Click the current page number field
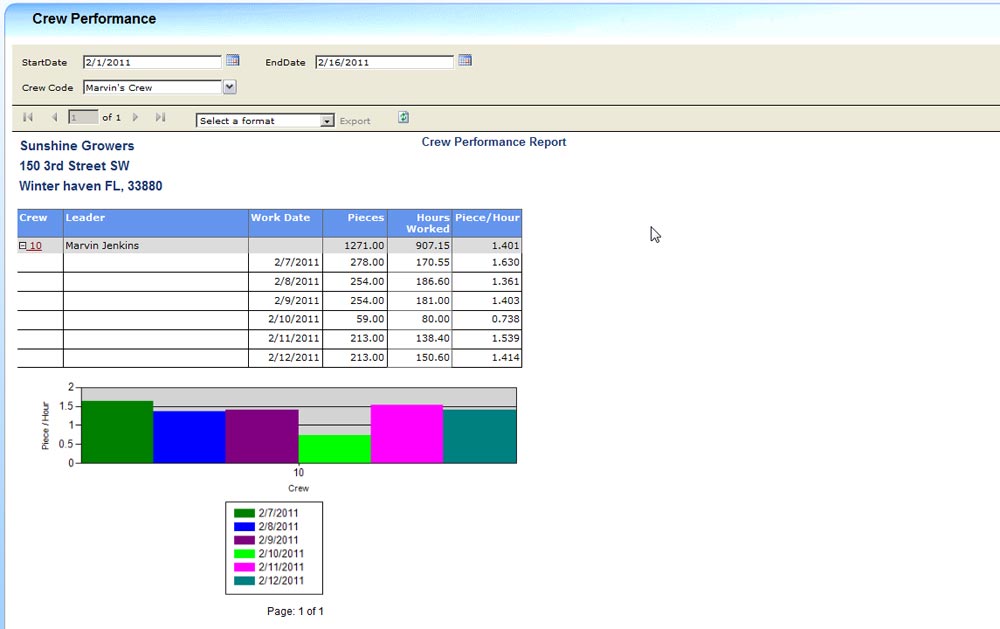Image resolution: width=1000 pixels, height=629 pixels. pos(83,117)
